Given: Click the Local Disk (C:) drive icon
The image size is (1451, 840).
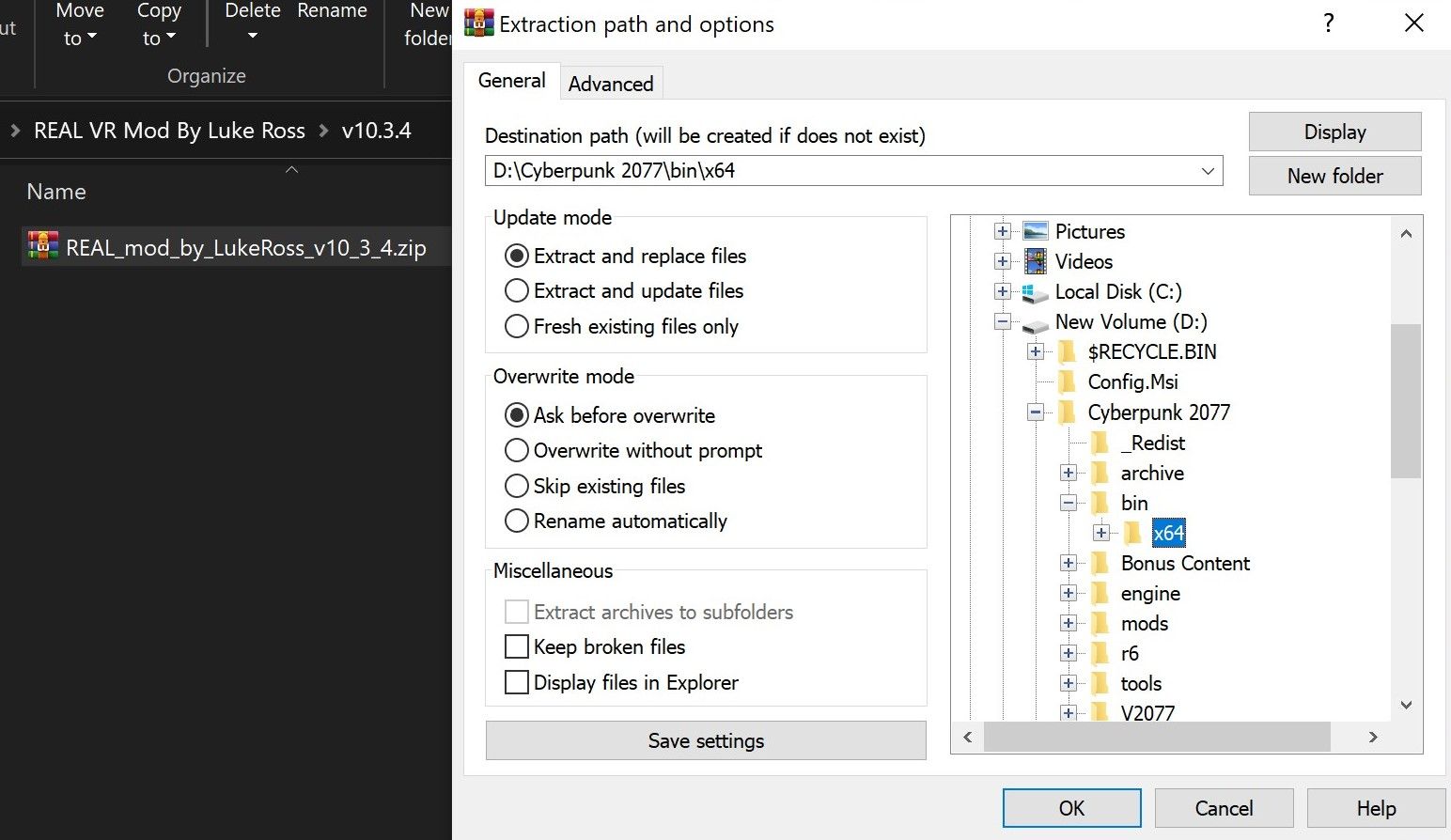Looking at the screenshot, I should coord(1035,292).
